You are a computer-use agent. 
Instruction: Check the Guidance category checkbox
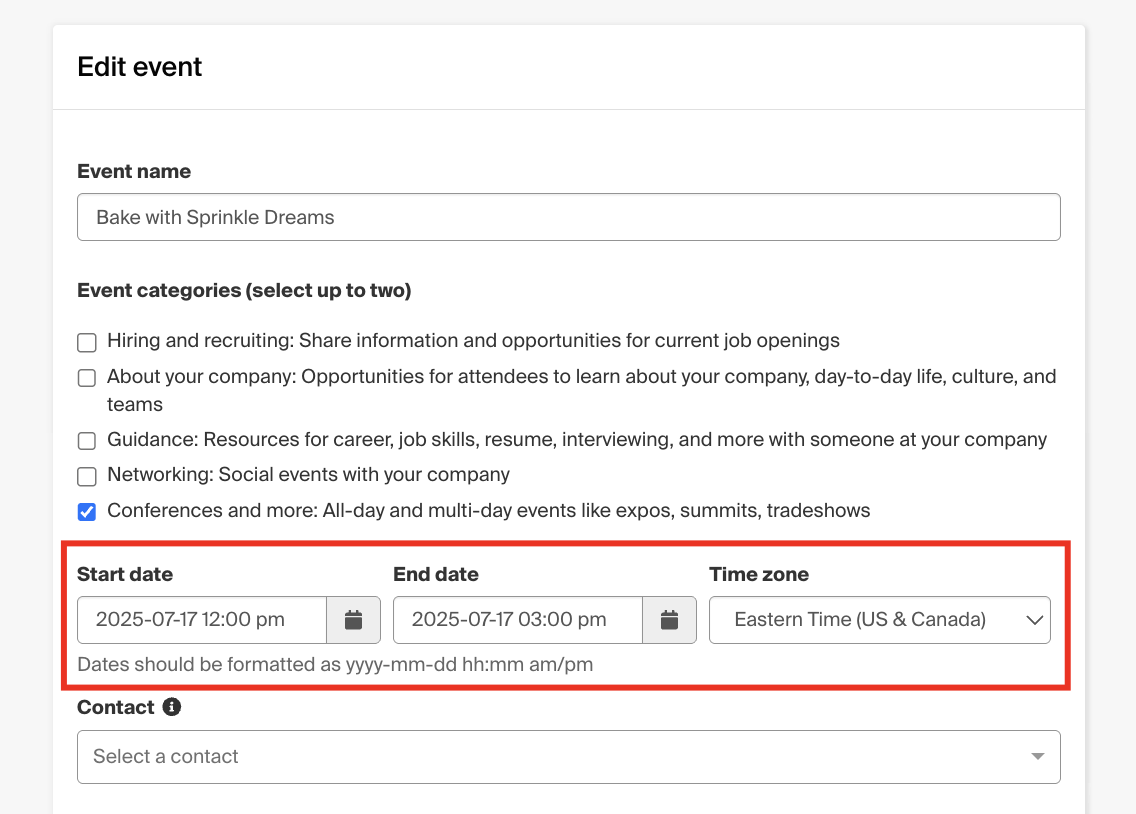tap(86, 440)
